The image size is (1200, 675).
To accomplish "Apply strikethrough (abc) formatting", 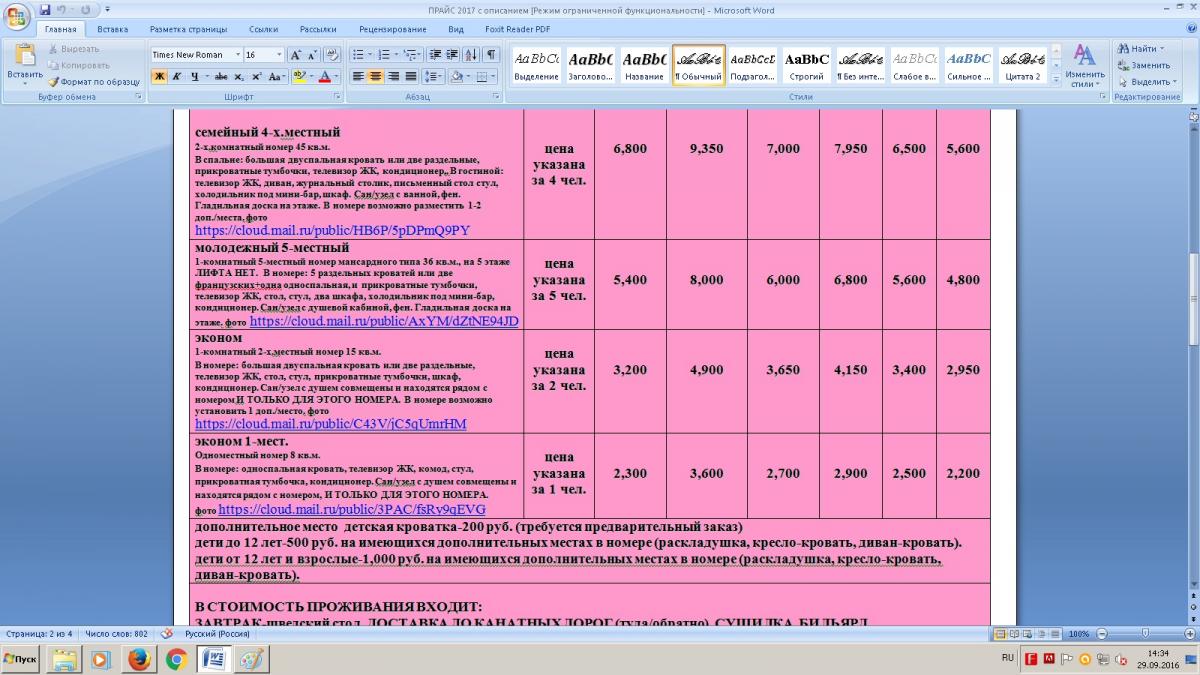I will (x=222, y=76).
